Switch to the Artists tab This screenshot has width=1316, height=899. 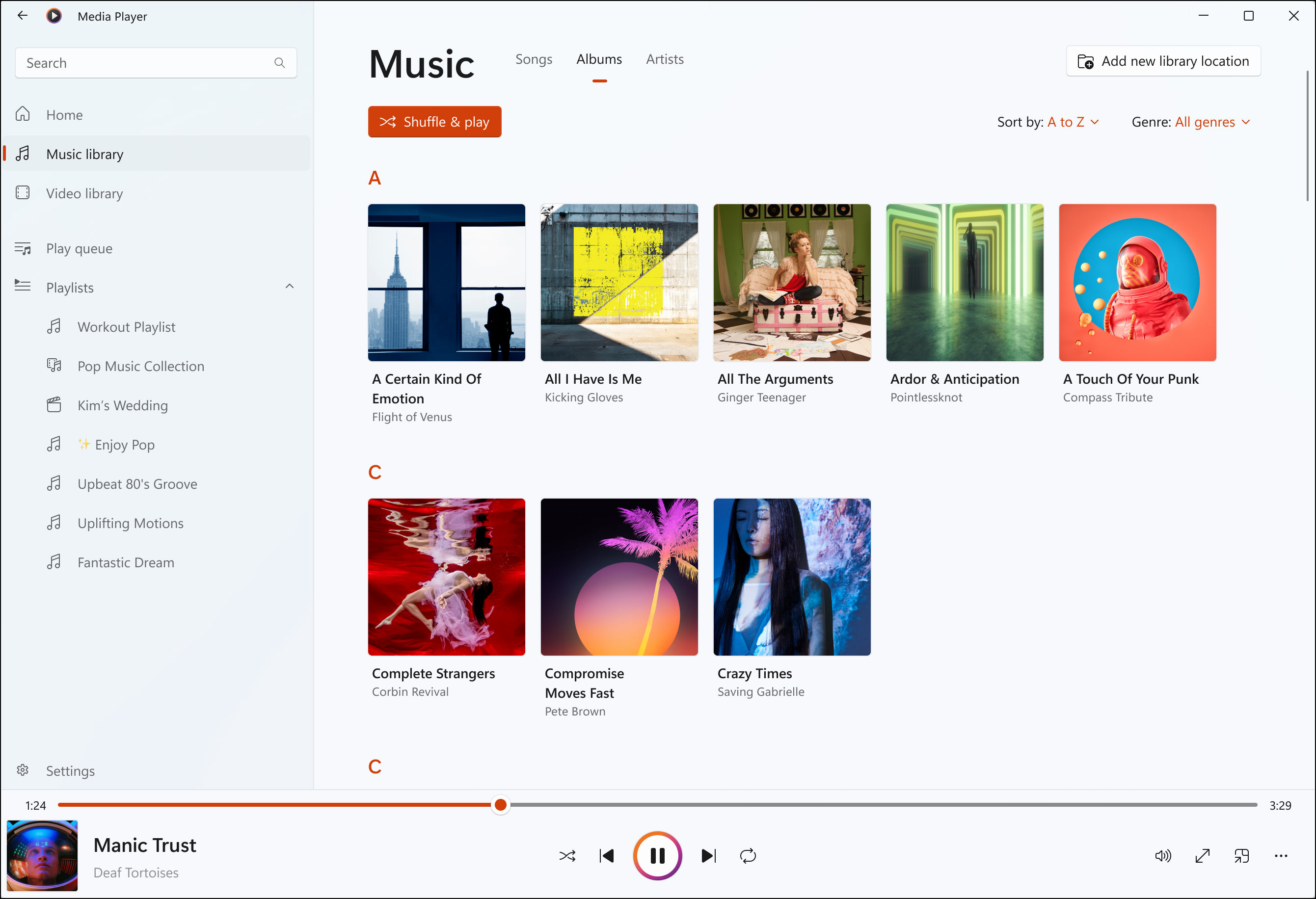coord(665,59)
